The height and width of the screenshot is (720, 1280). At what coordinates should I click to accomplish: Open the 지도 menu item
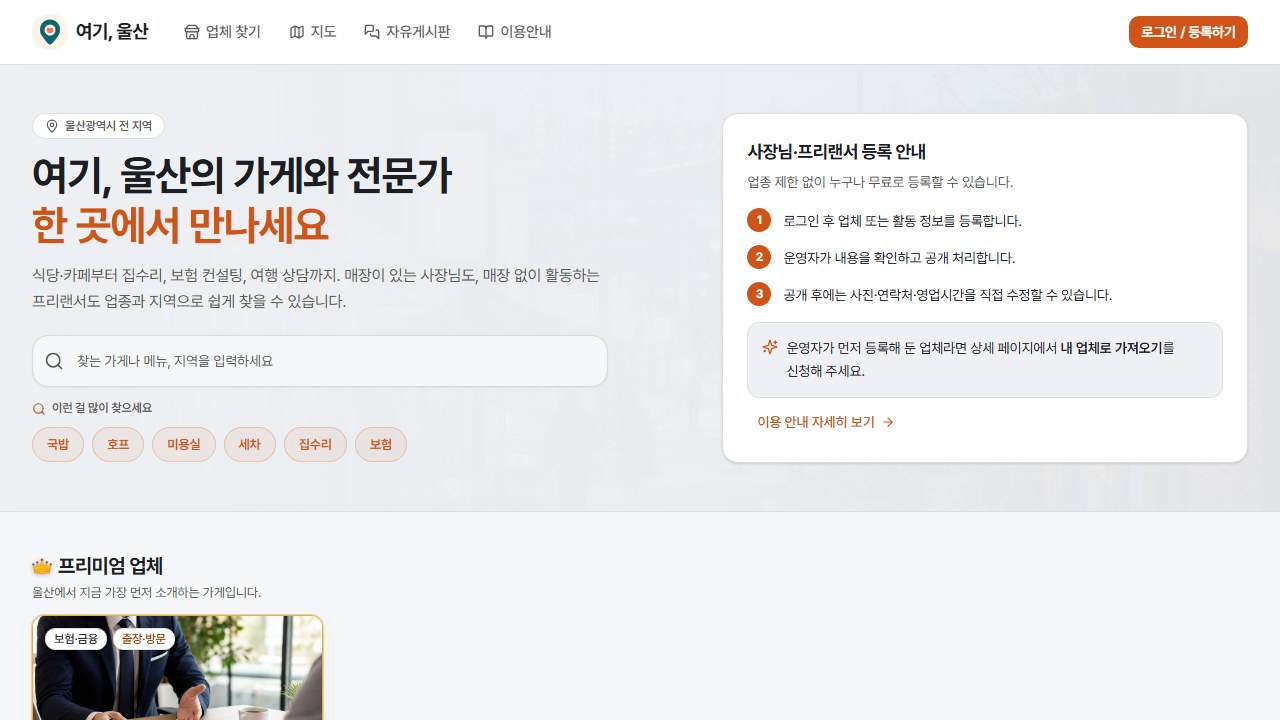click(312, 32)
